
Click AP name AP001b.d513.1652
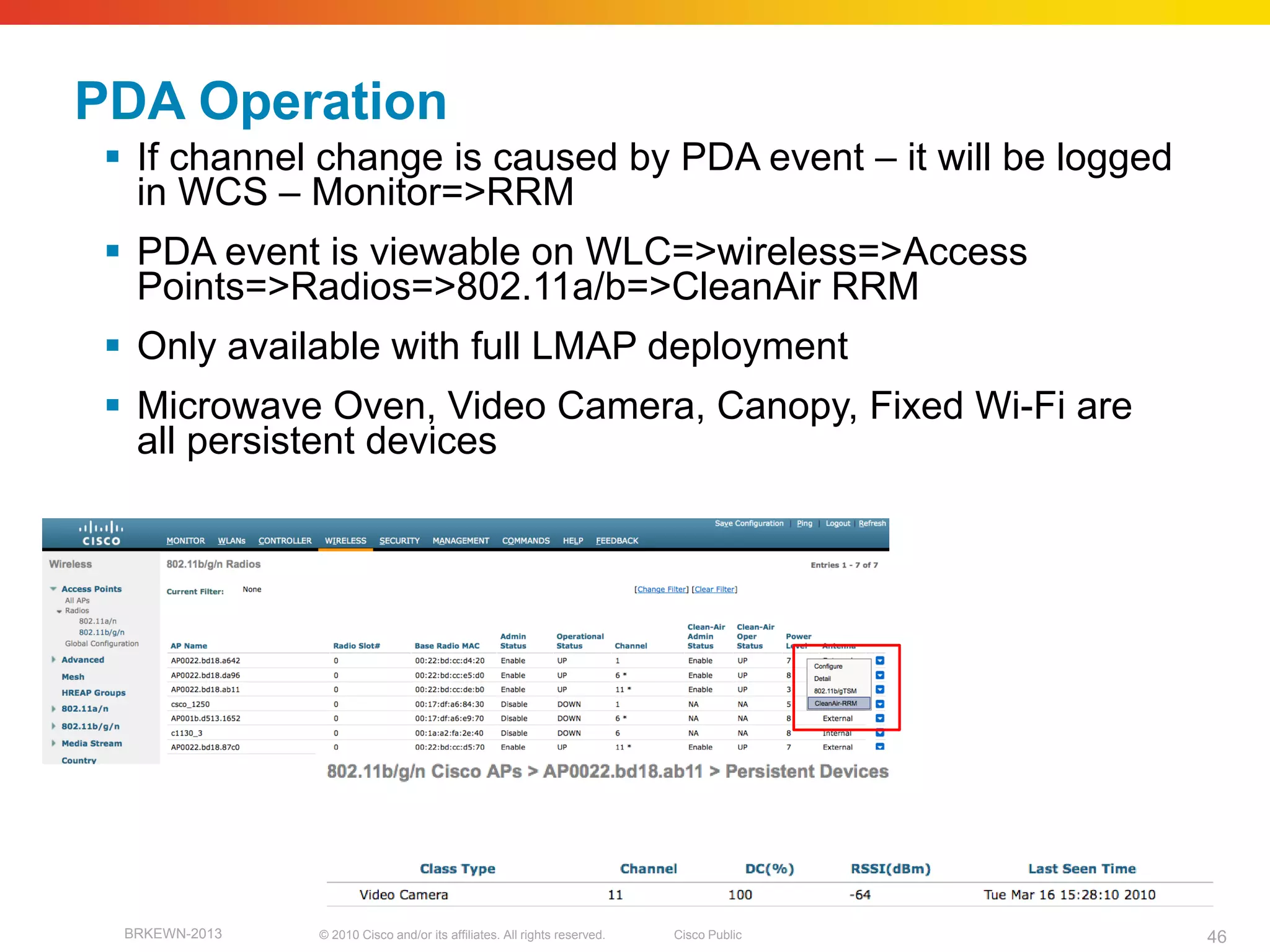click(x=205, y=718)
